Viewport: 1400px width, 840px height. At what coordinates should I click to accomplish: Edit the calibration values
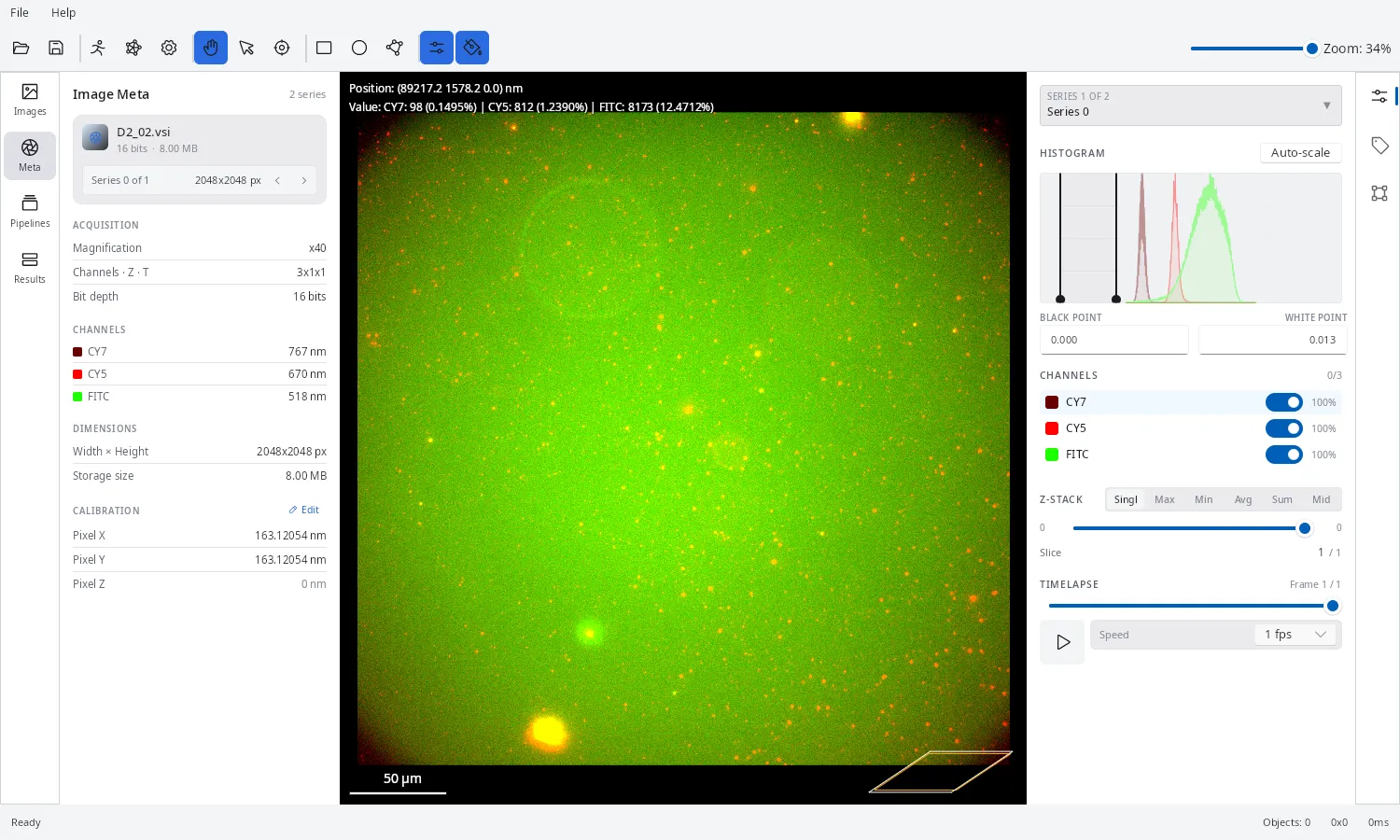(304, 510)
